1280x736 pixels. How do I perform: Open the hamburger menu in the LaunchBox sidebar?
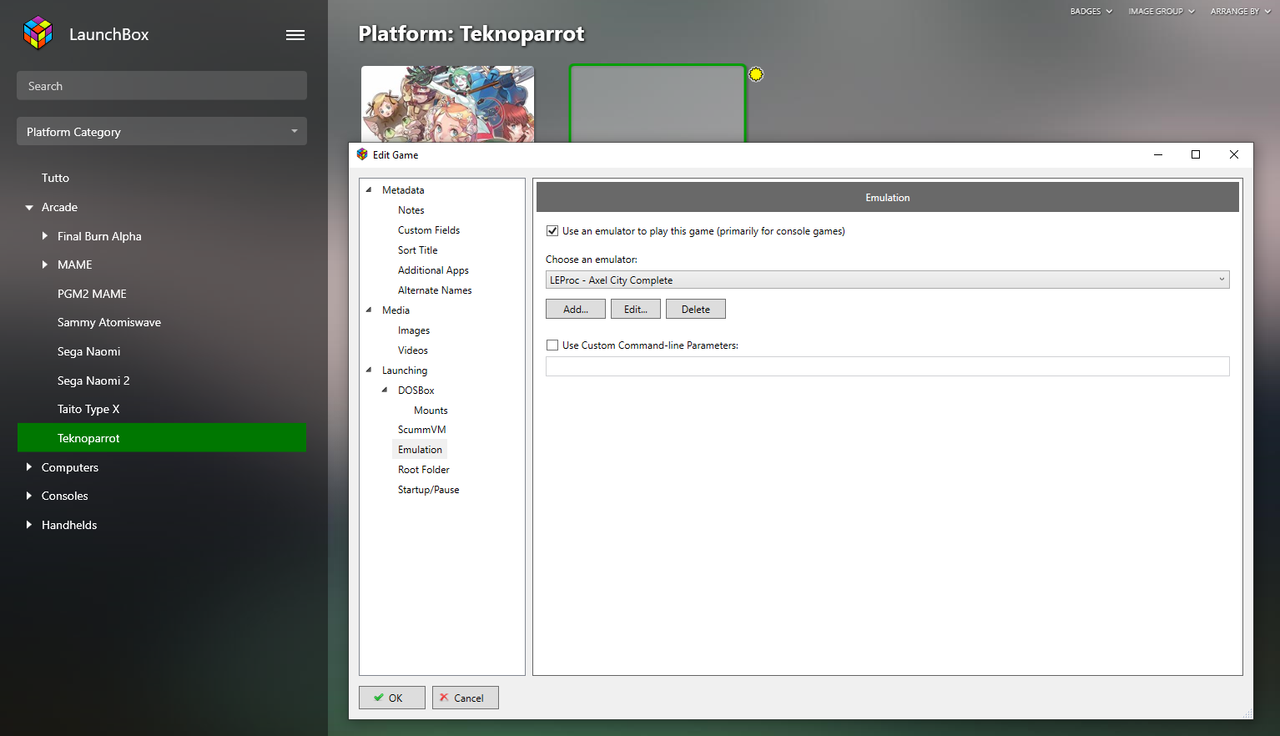pyautogui.click(x=295, y=34)
